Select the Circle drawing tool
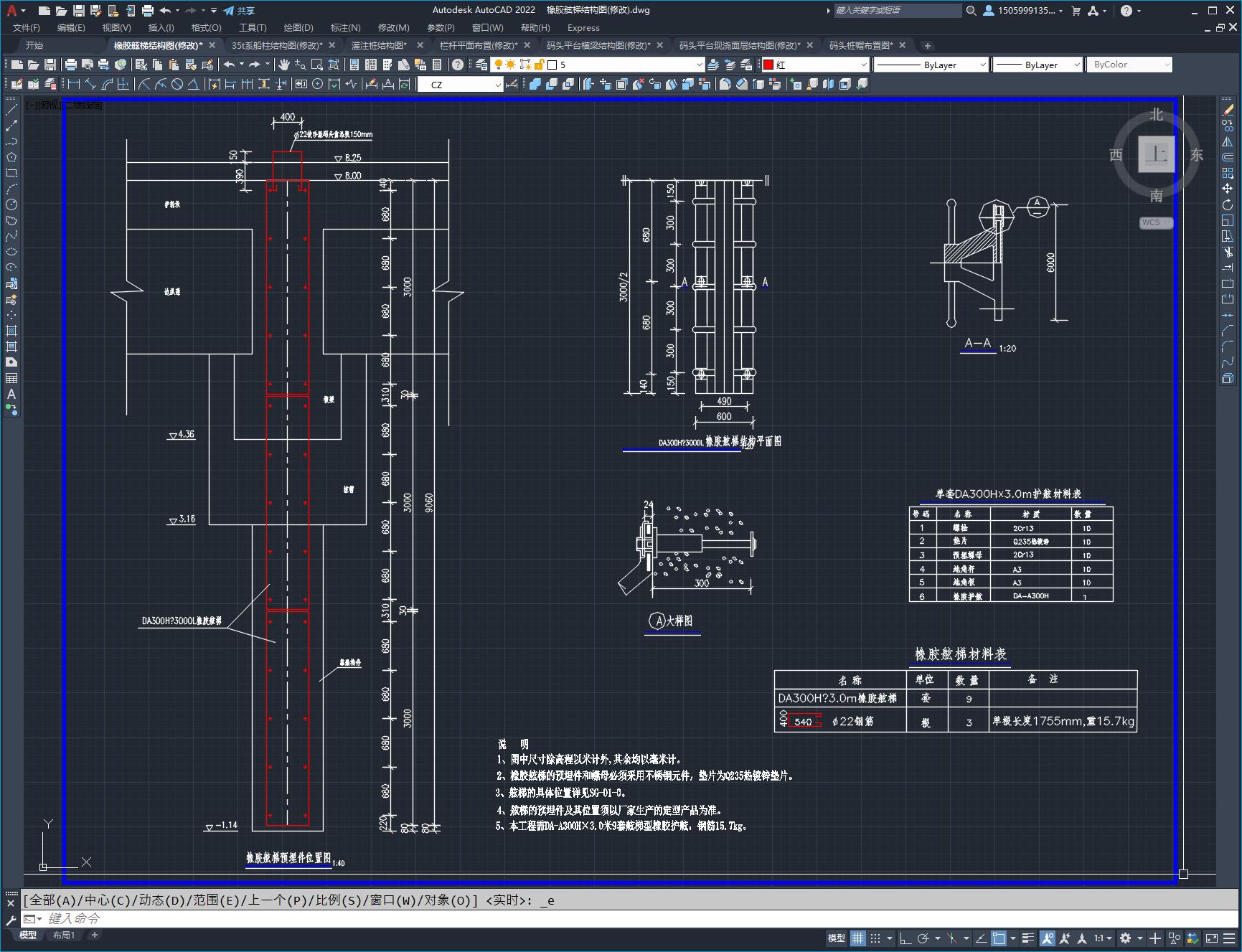Screen dimensions: 1242x952 point(11,204)
